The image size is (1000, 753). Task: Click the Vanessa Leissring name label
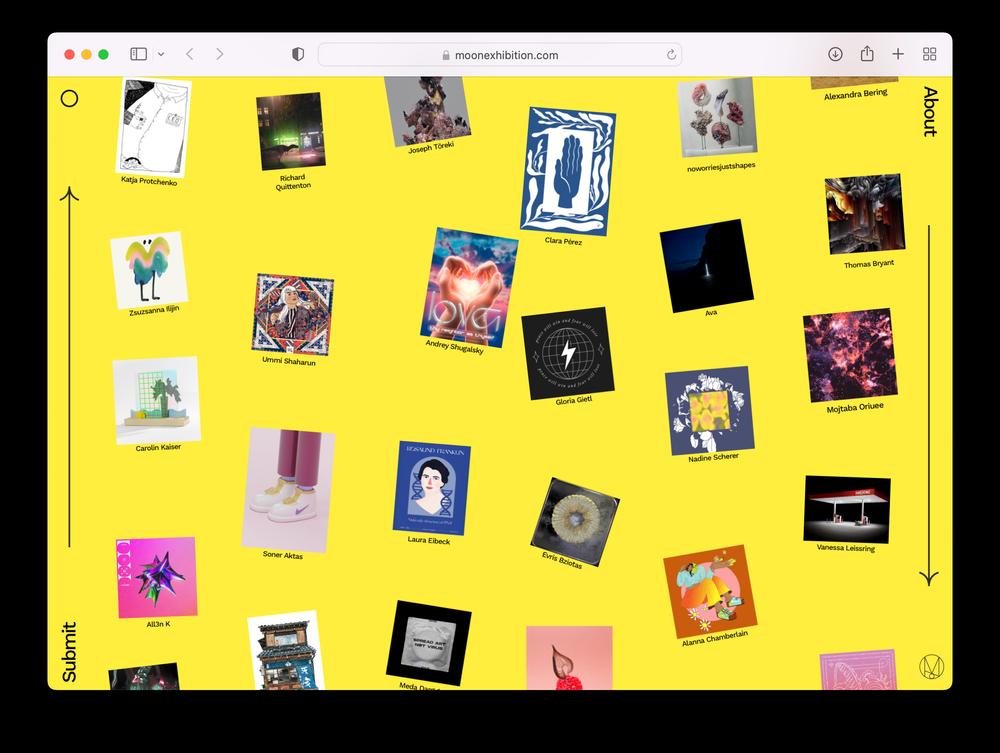(x=846, y=548)
